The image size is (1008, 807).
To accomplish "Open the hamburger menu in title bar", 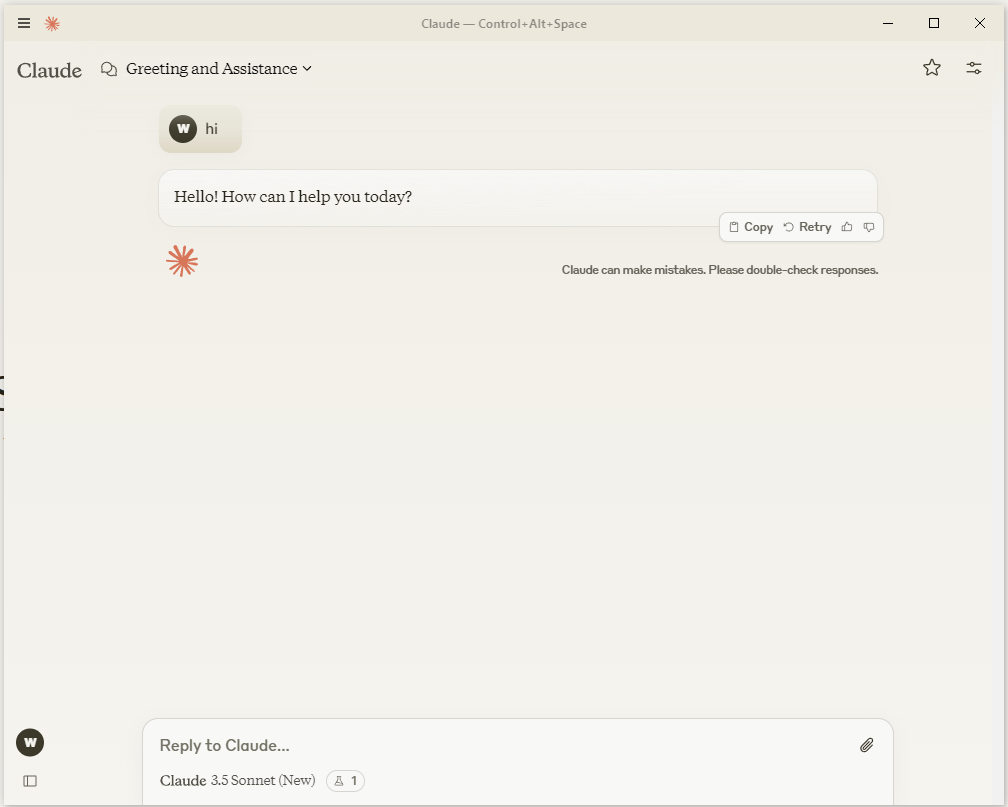I will click(x=24, y=23).
